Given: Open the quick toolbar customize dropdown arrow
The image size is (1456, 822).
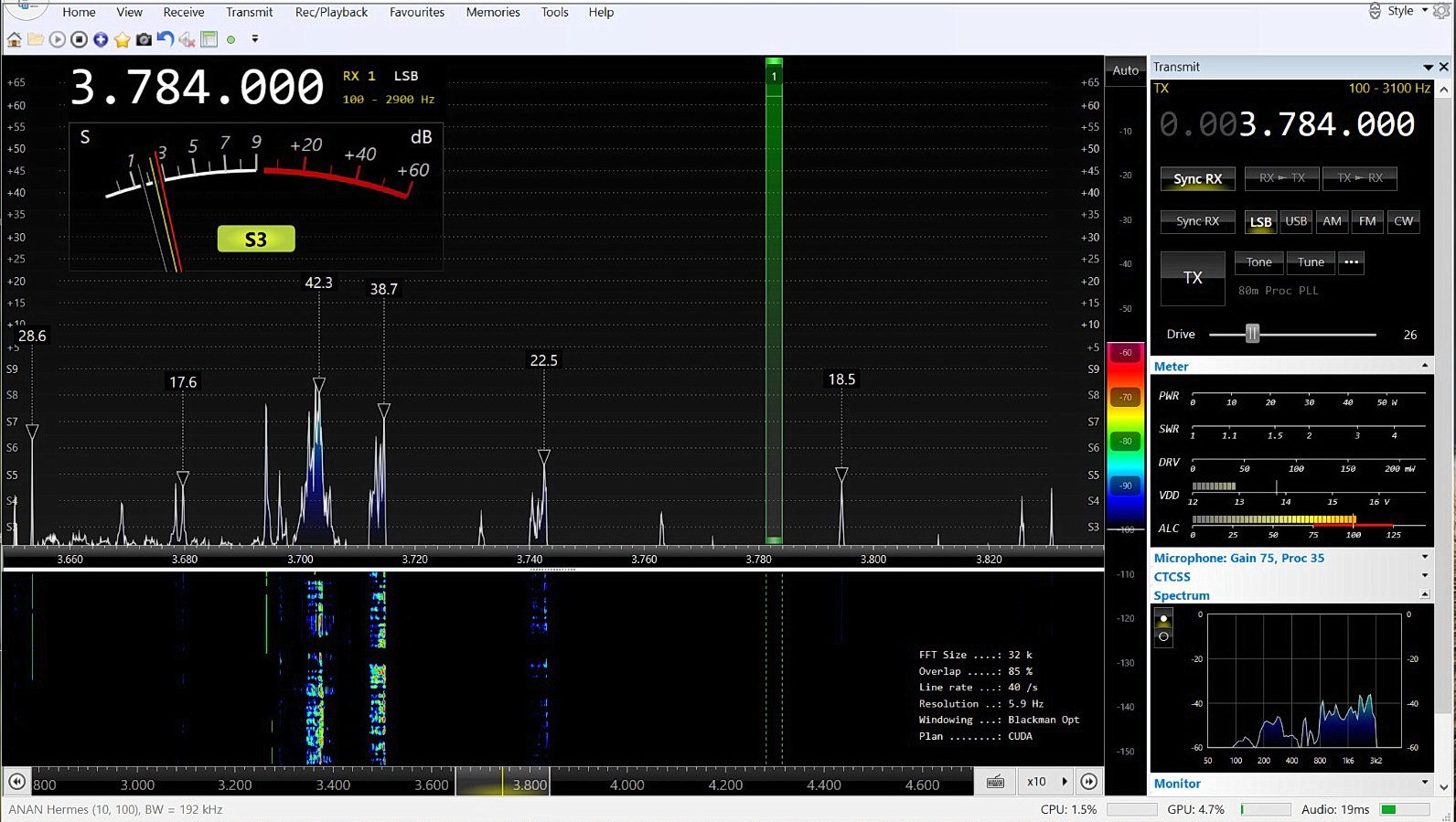Looking at the screenshot, I should [x=255, y=39].
